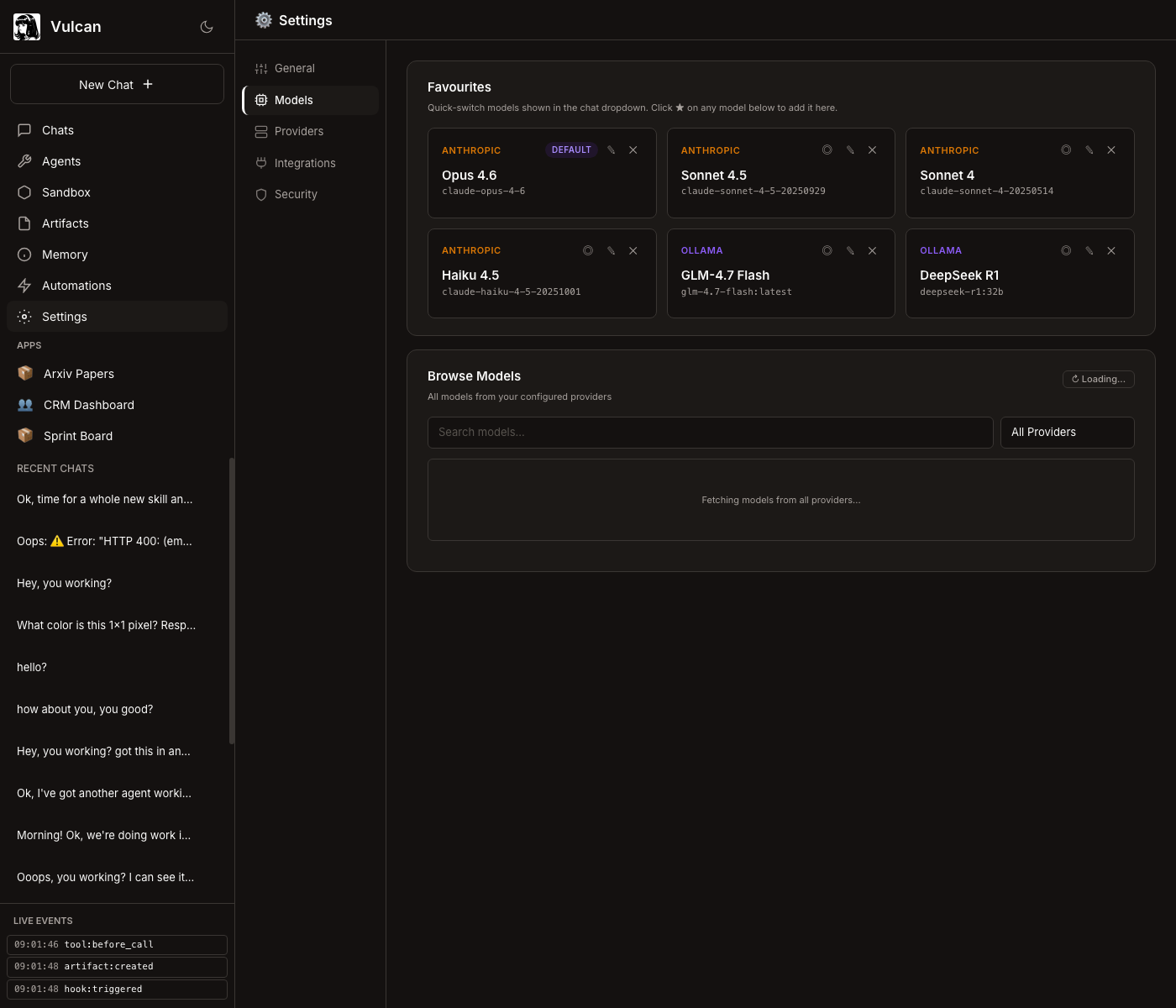Go to Integrations settings section
The height and width of the screenshot is (1008, 1176).
point(305,164)
